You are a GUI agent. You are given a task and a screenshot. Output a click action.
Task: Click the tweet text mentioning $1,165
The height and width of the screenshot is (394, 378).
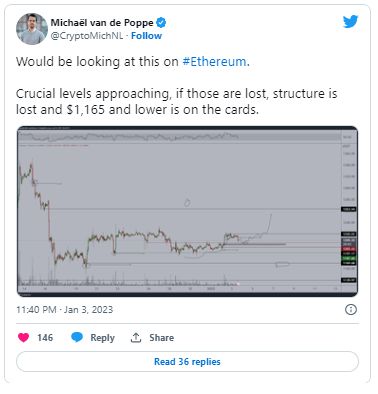177,101
